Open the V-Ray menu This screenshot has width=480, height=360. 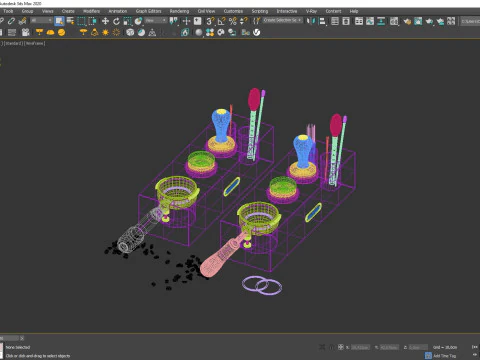311,11
